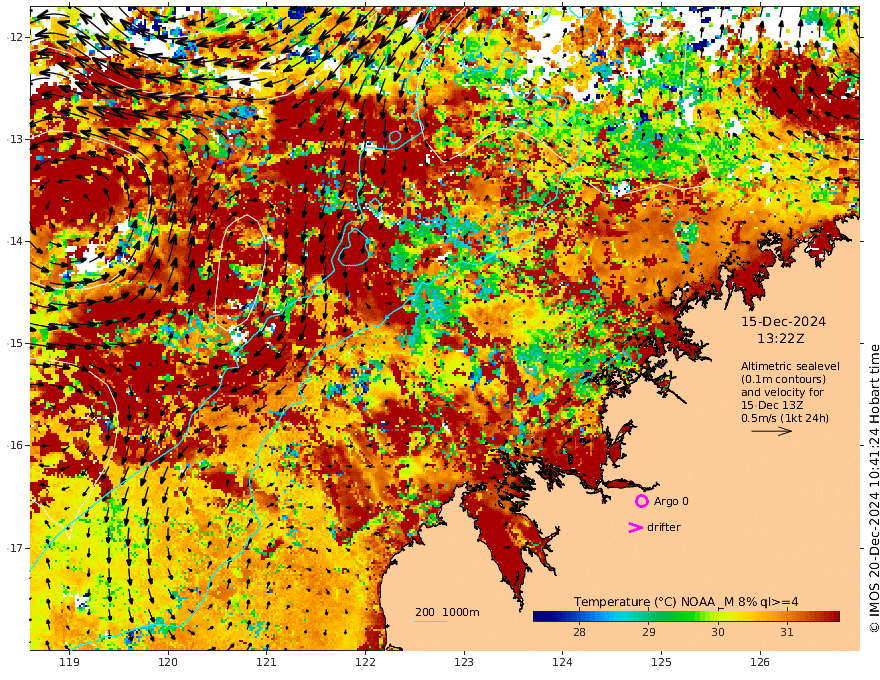Click the "Altimetric sealevel" caption line
Image resolution: width=880 pixels, height=680 pixels.
(x=790, y=366)
